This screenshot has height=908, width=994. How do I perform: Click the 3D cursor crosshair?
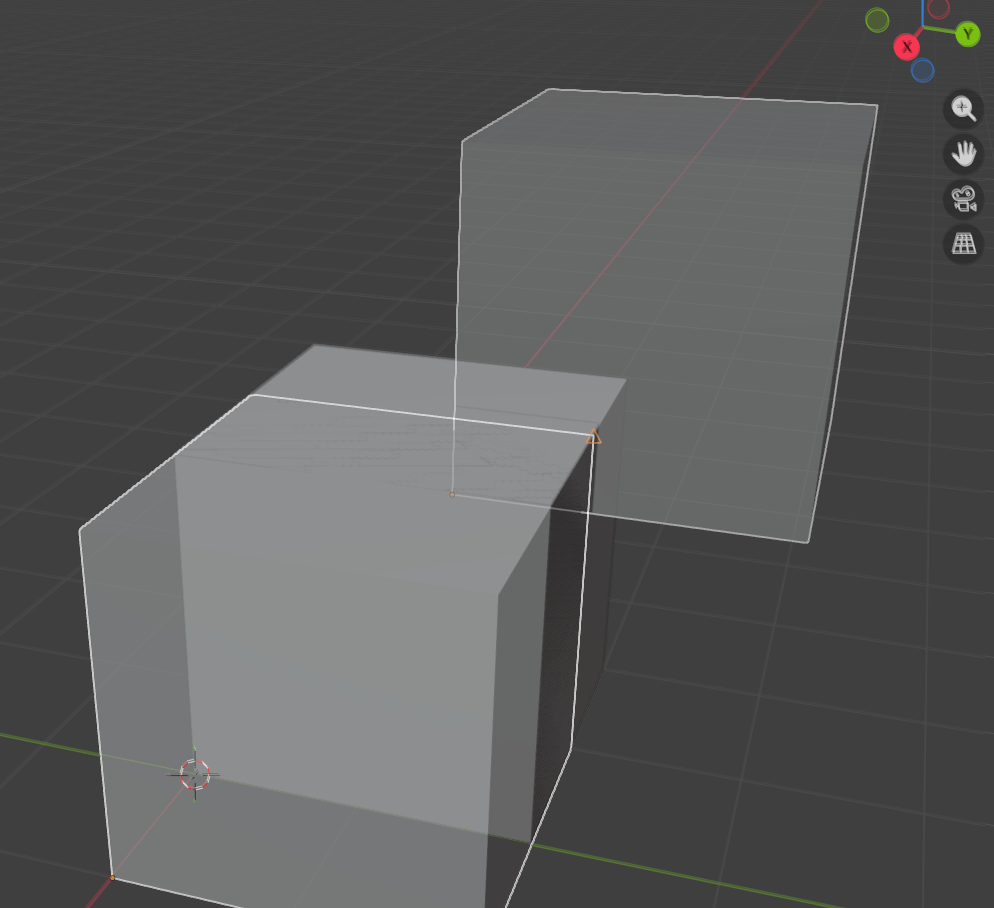pos(195,774)
